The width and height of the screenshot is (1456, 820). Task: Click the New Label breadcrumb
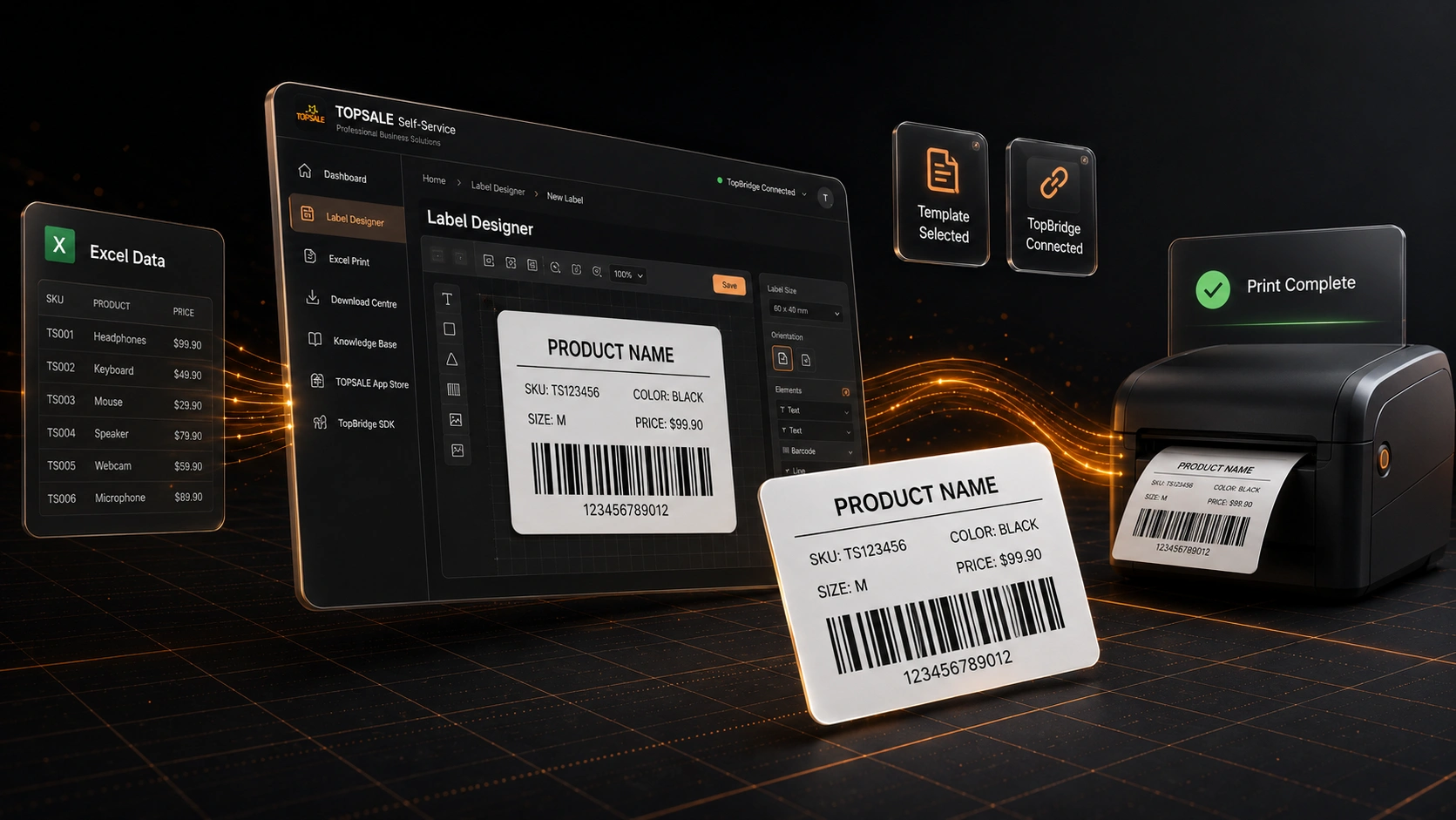coord(565,198)
